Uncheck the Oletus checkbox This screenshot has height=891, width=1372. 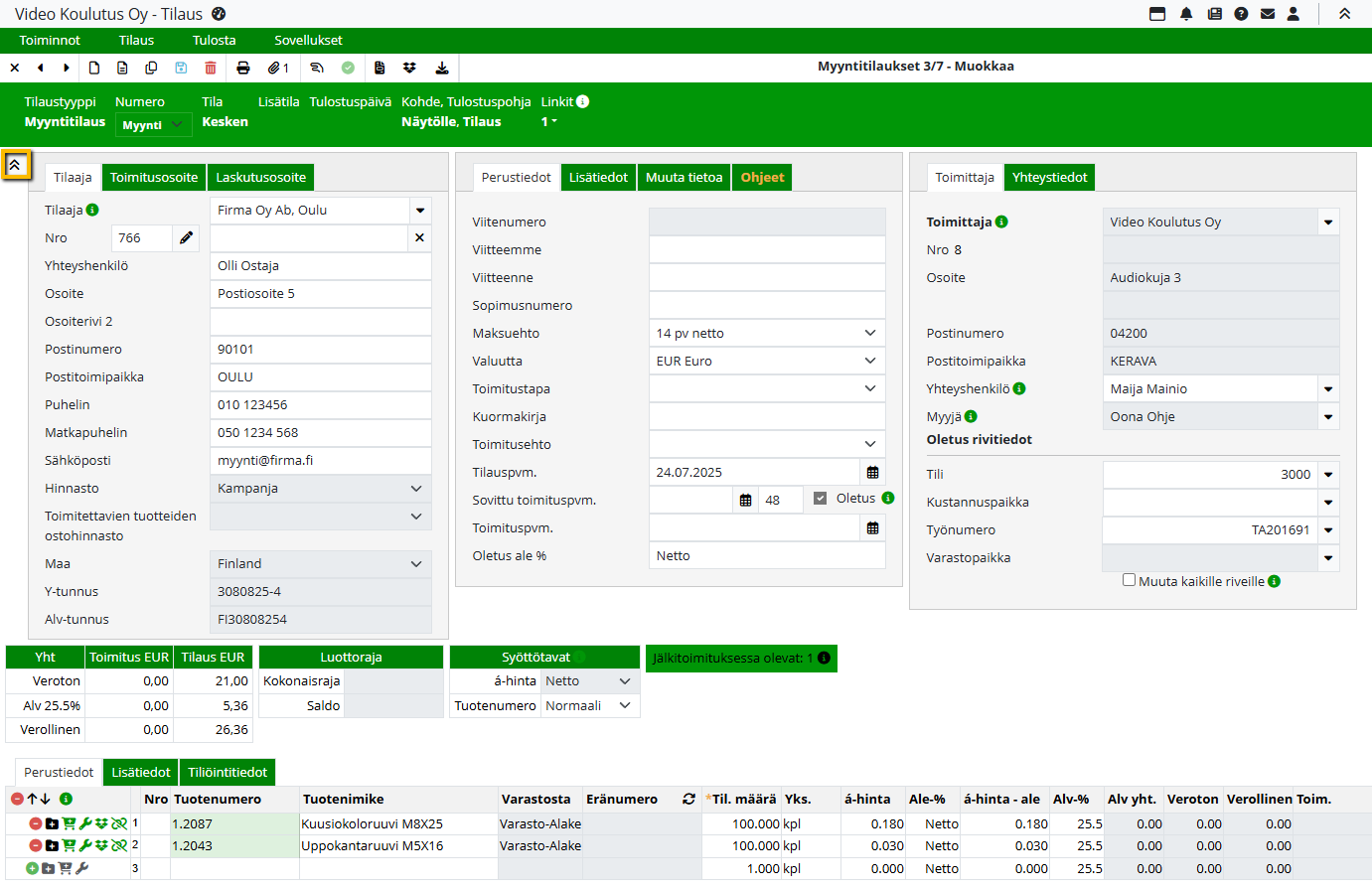tap(820, 499)
